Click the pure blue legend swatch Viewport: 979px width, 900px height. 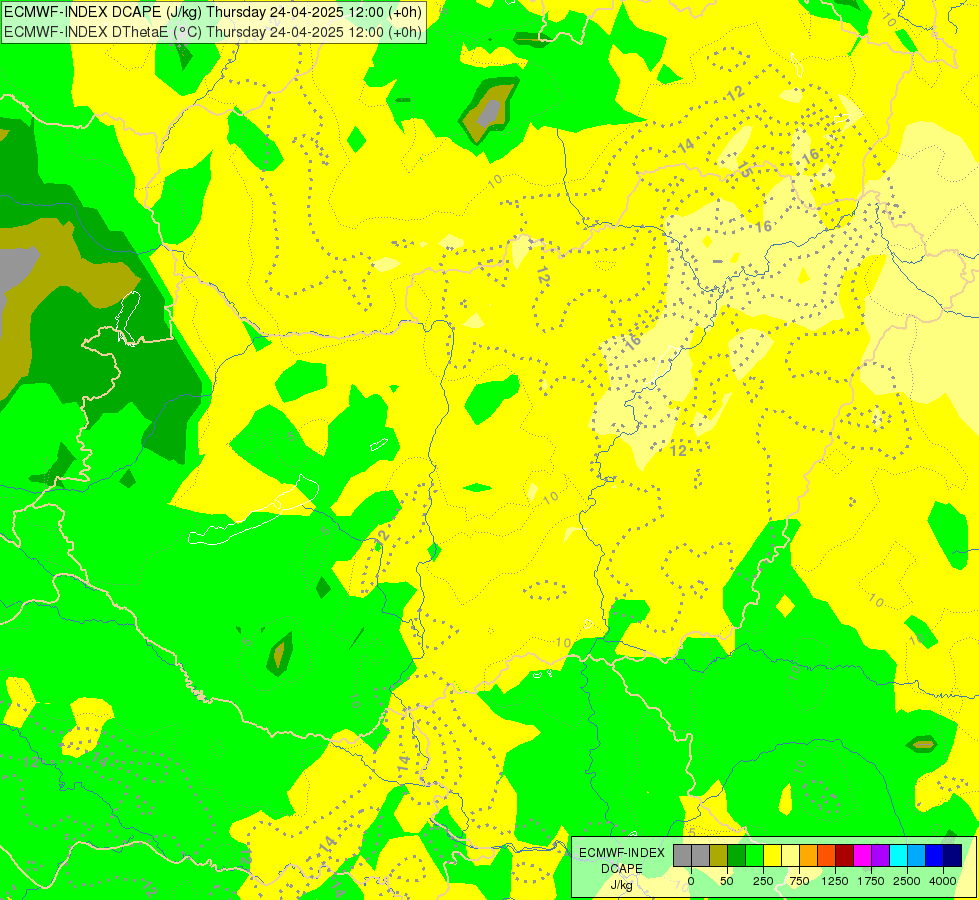click(935, 855)
